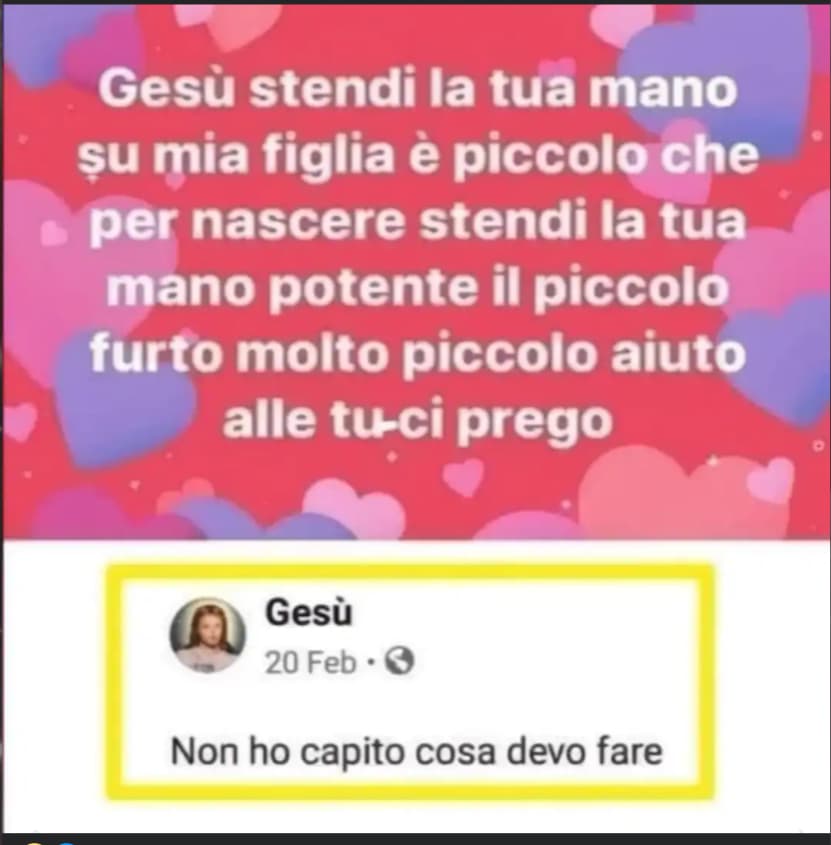Click the big pink heart at bottom right of image
The width and height of the screenshot is (831, 845).
684,493
